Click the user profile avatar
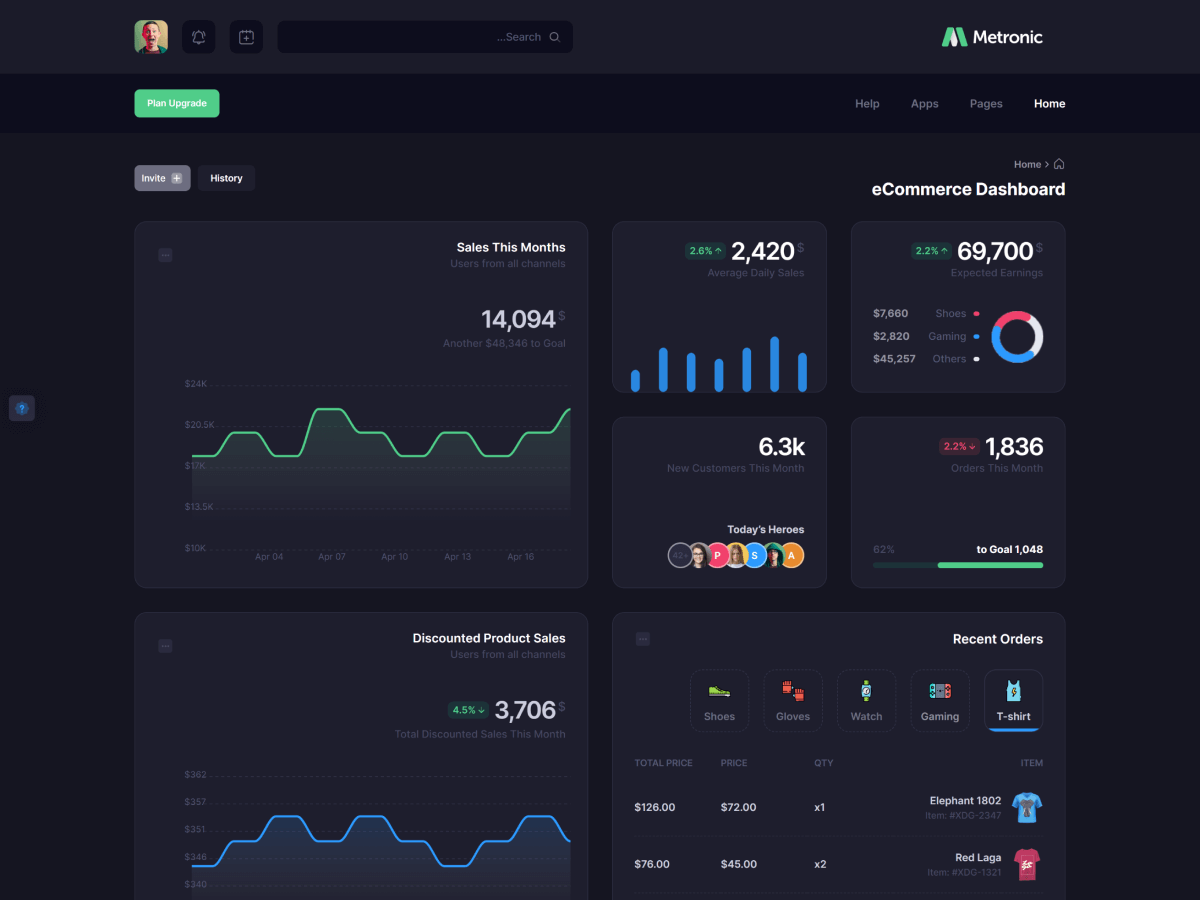This screenshot has width=1200, height=900. 151,37
